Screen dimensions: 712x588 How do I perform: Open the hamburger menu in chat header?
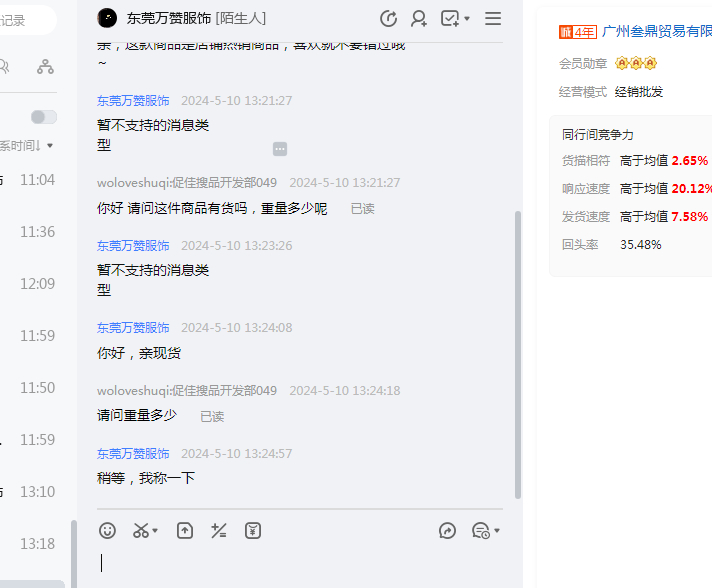(x=493, y=19)
